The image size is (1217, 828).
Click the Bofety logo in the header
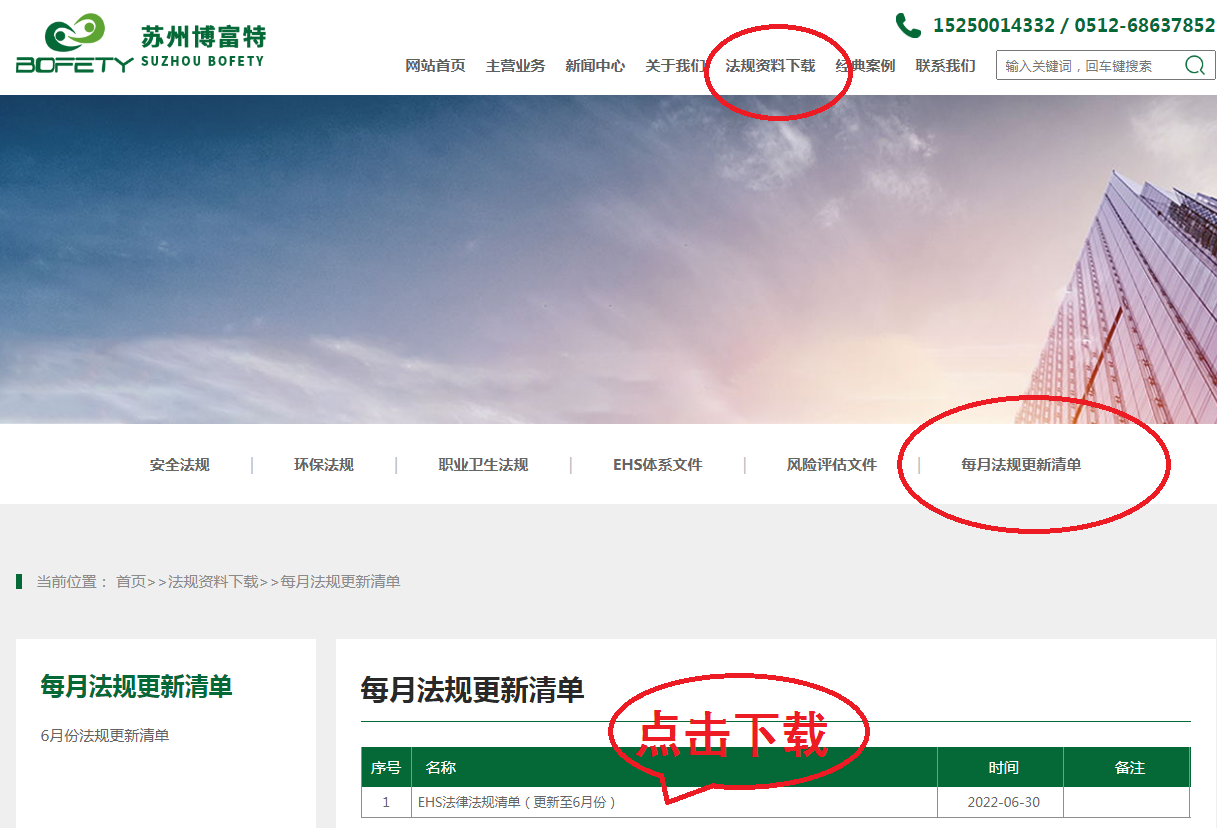tap(141, 44)
